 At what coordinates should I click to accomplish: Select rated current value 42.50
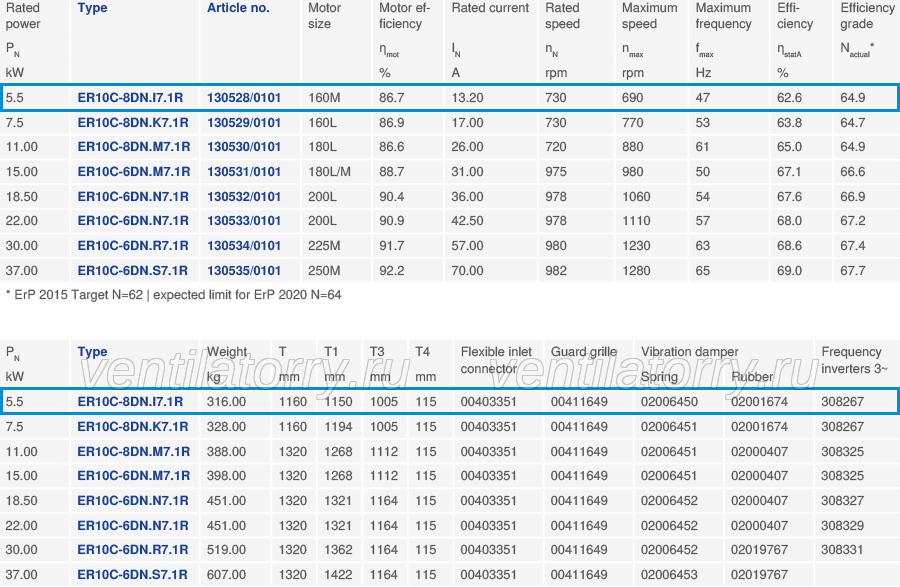pyautogui.click(x=467, y=221)
